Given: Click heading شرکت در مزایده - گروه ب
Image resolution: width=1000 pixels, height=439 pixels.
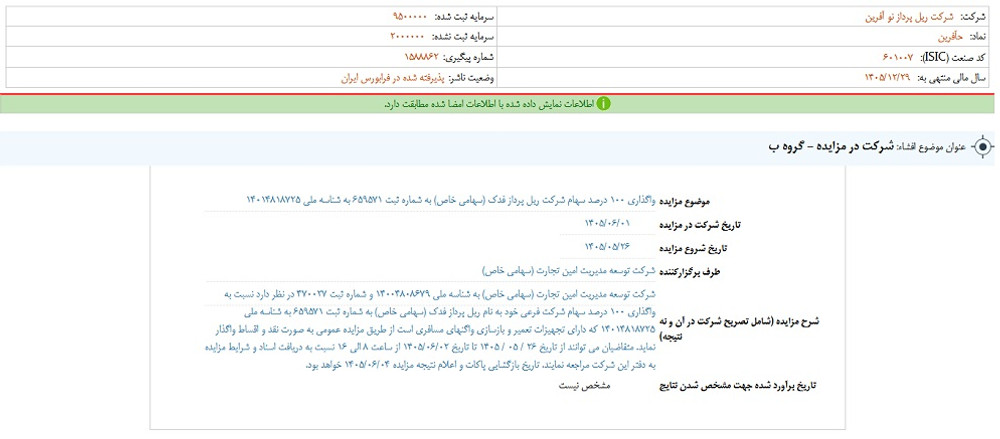Looking at the screenshot, I should click(831, 147).
